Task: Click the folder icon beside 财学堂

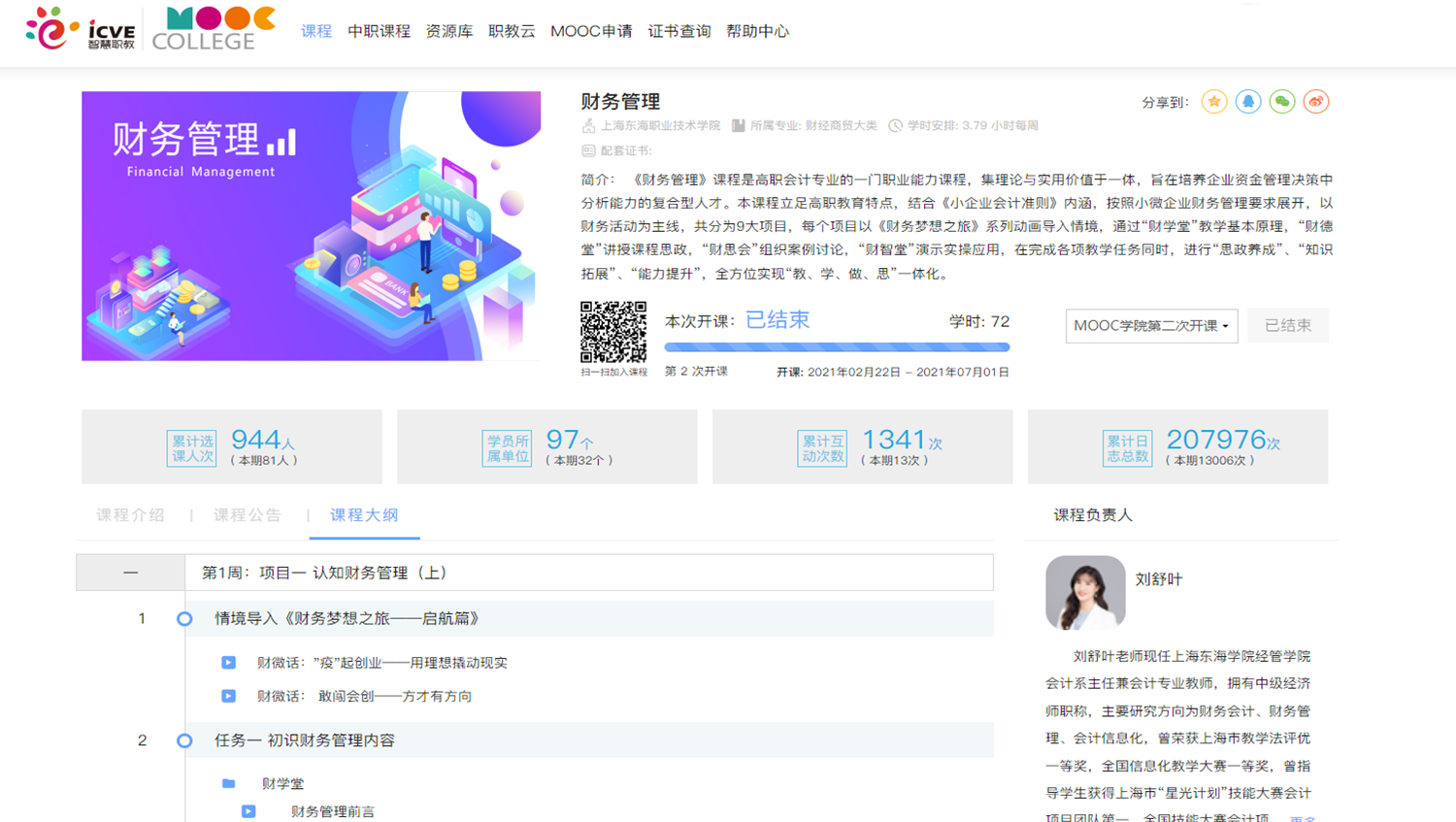Action: pyautogui.click(x=228, y=783)
